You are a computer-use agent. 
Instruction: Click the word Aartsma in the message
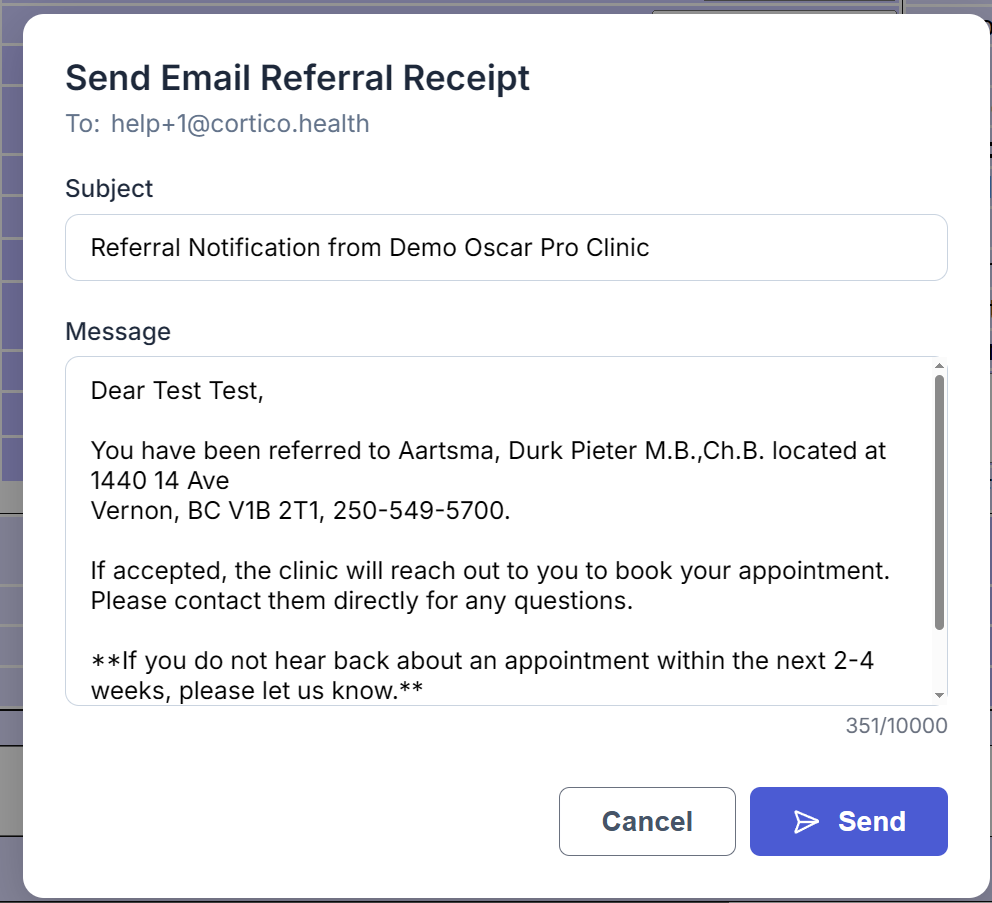[448, 451]
